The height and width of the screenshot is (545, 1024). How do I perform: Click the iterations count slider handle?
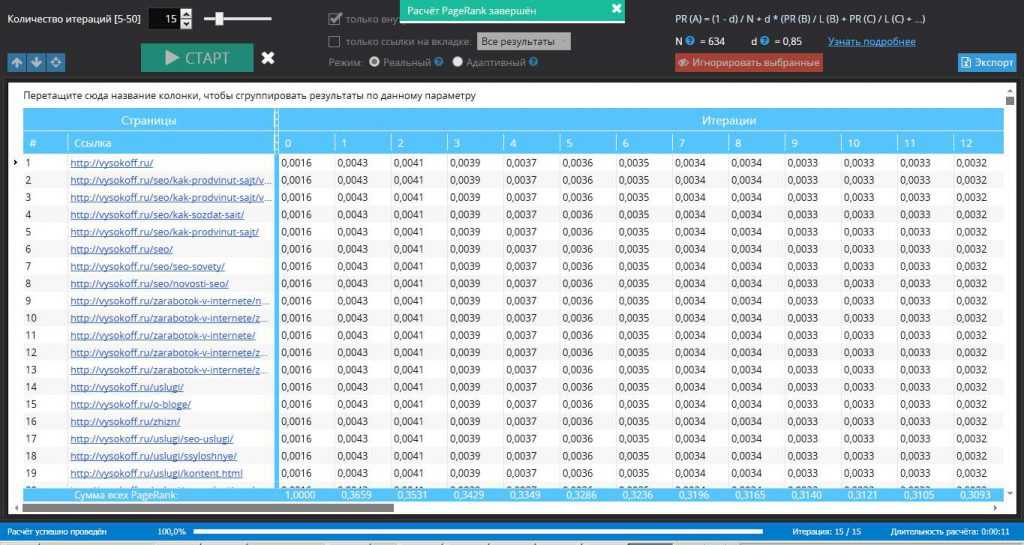[x=220, y=18]
